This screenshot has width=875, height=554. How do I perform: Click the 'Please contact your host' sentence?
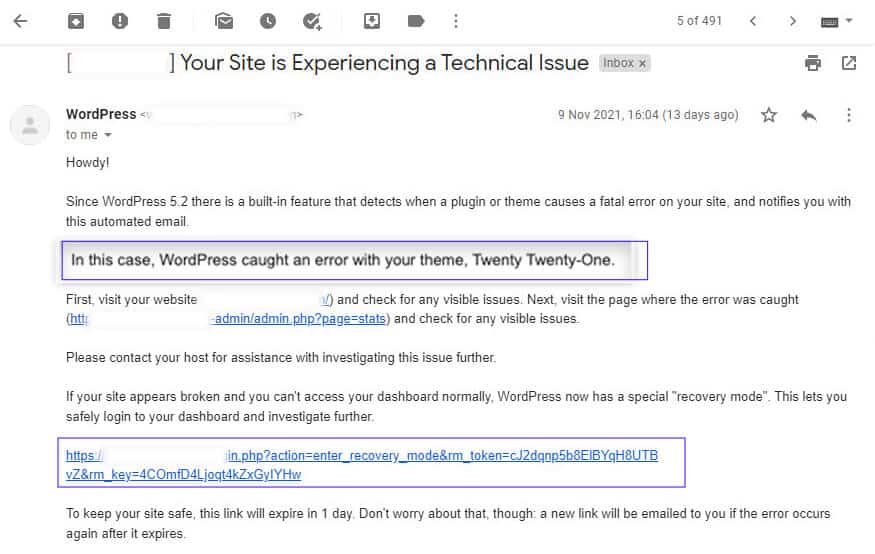pyautogui.click(x=281, y=358)
